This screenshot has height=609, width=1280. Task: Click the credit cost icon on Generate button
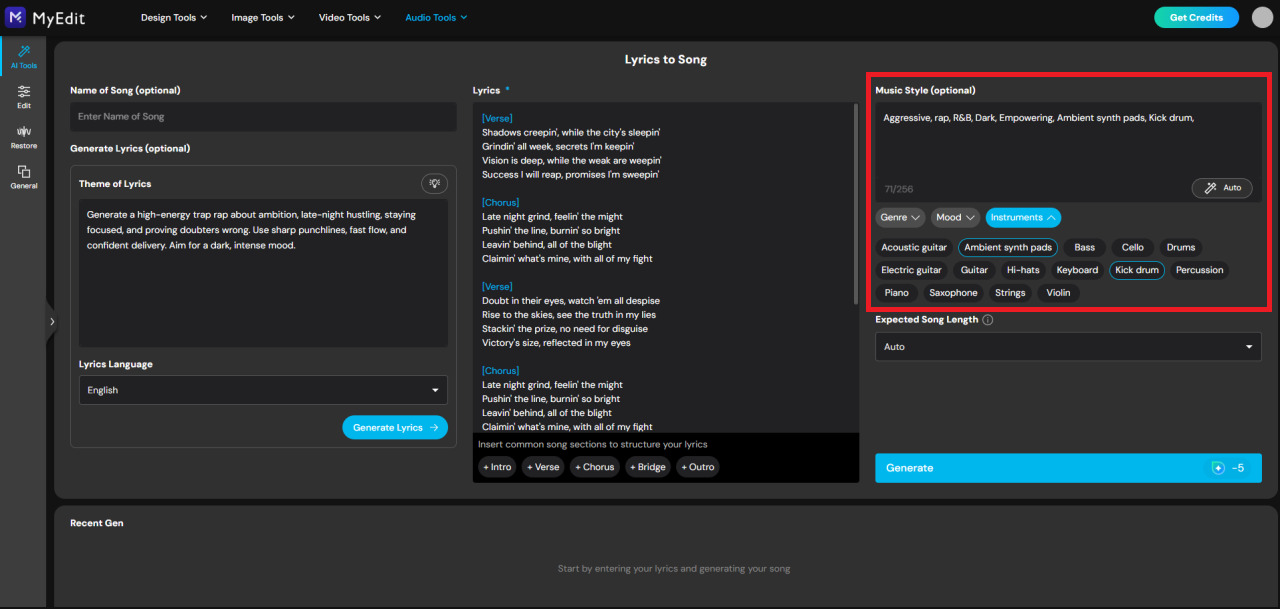(1218, 468)
